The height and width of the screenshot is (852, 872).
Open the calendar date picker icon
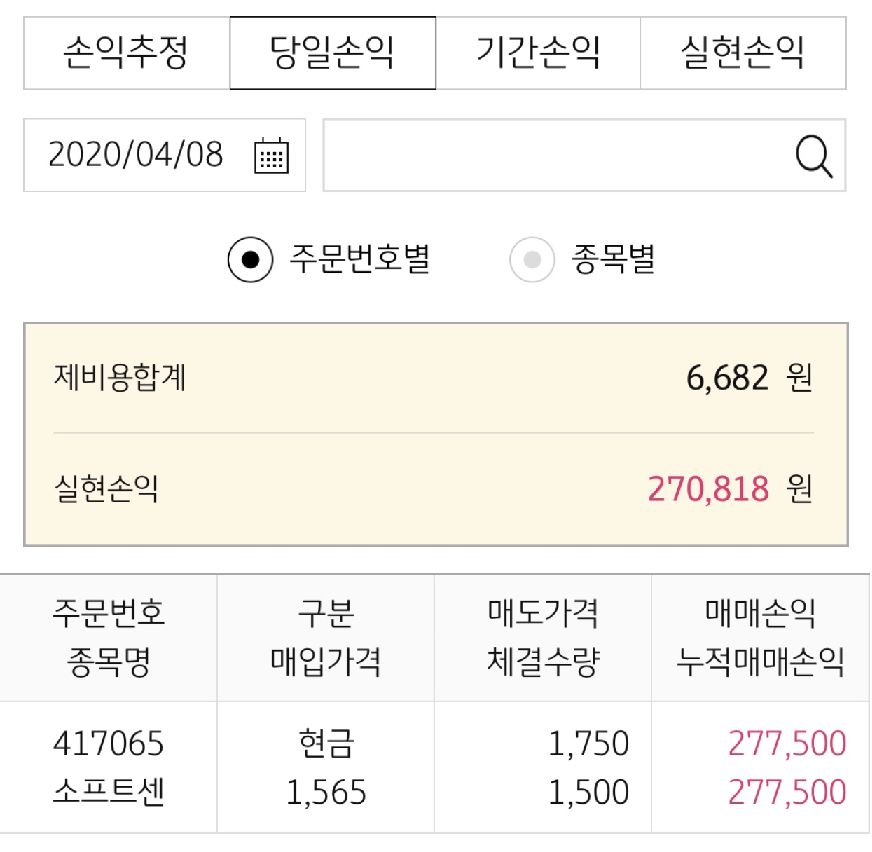[271, 155]
